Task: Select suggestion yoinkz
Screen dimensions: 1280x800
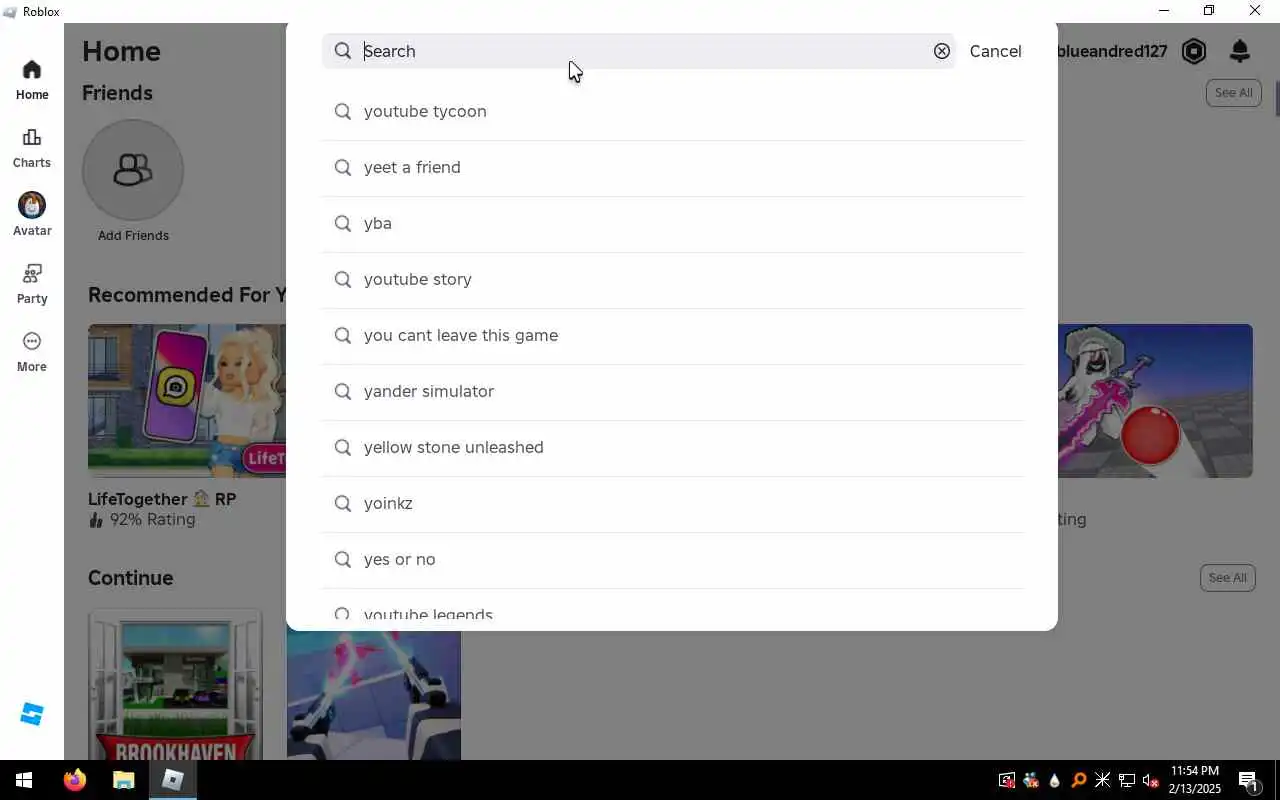Action: click(672, 503)
